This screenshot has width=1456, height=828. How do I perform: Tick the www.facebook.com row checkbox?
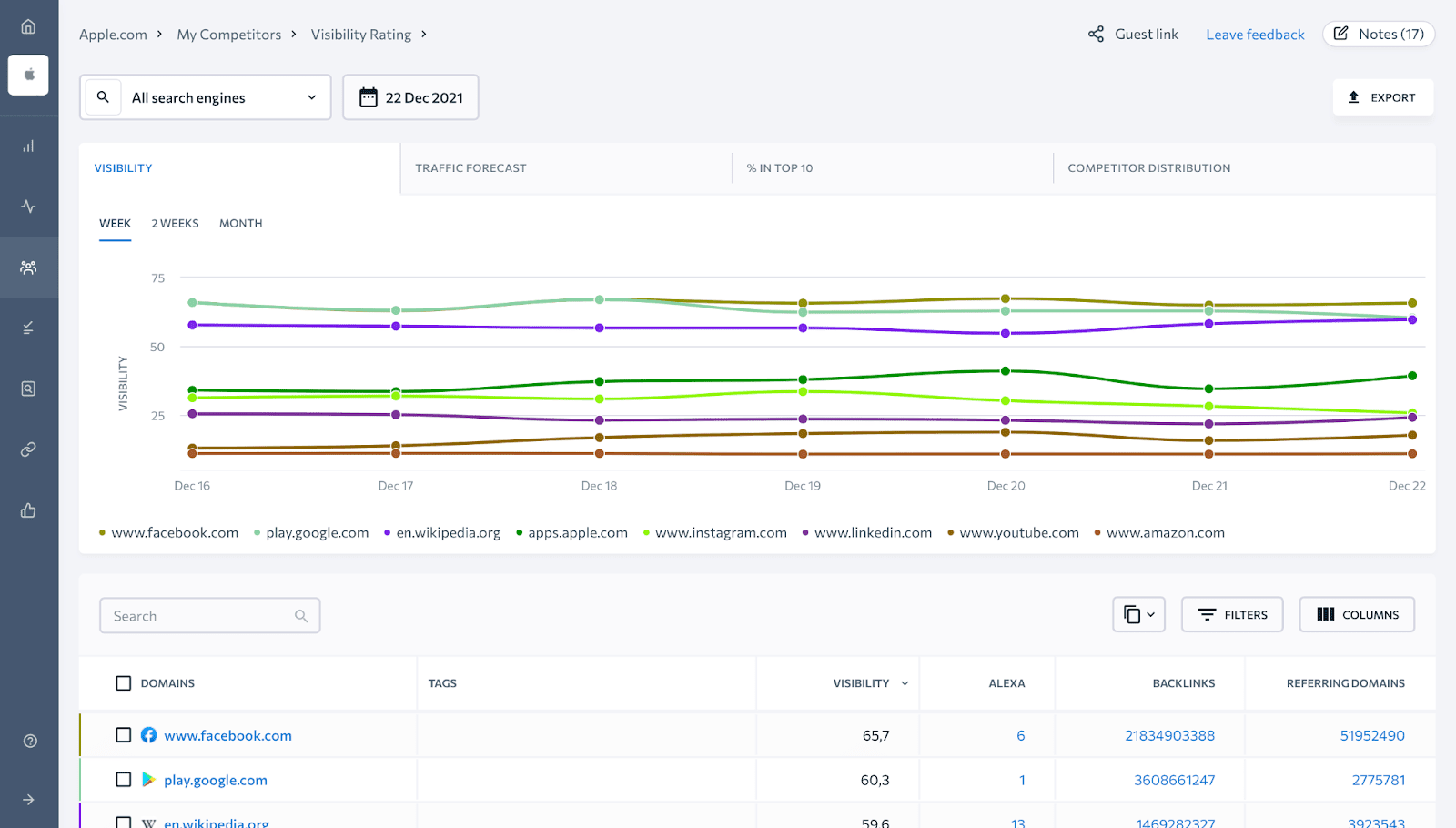coord(124,735)
